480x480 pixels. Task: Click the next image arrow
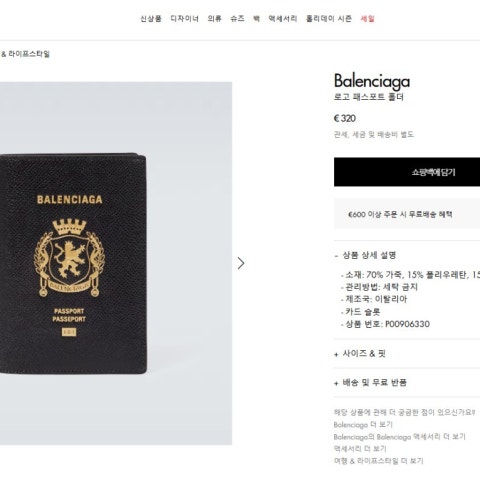click(241, 263)
